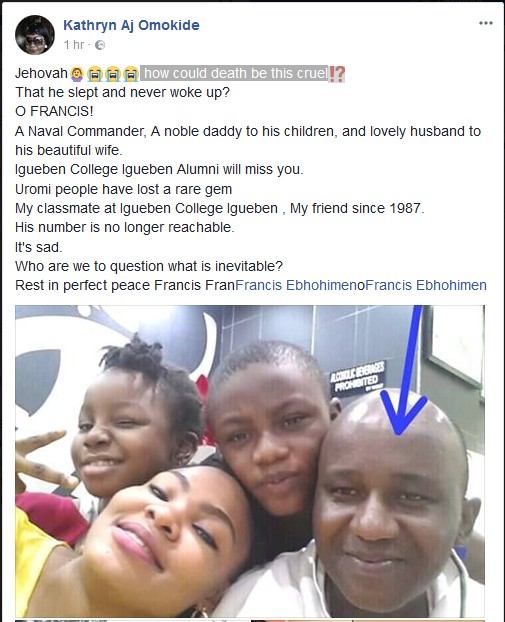Click the Kathryn Aj Omokide name link
Screen dimensions: 505x622
[x=131, y=25]
